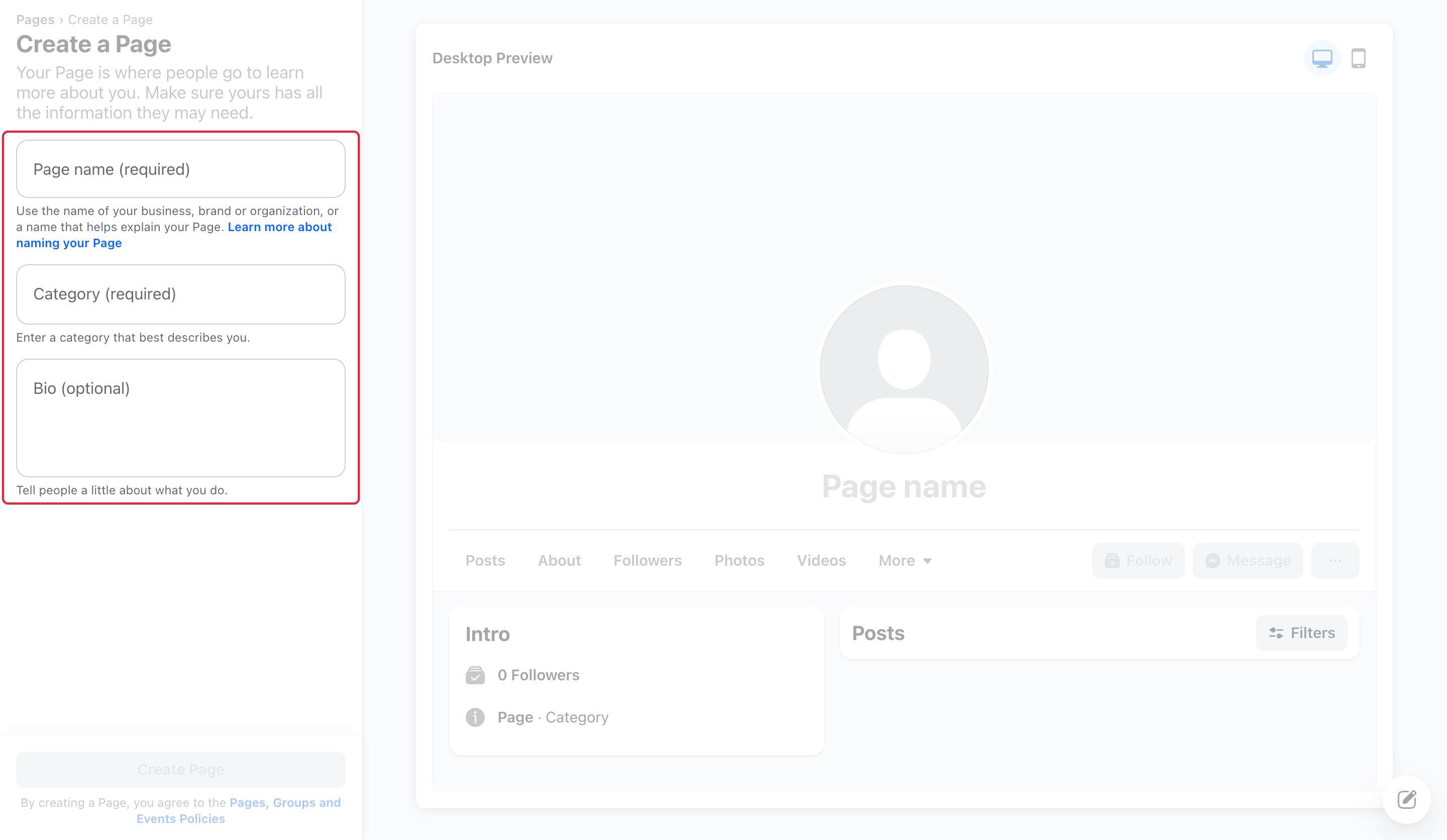Viewport: 1447px width, 840px height.
Task: Select the Posts tab in preview
Action: [485, 560]
